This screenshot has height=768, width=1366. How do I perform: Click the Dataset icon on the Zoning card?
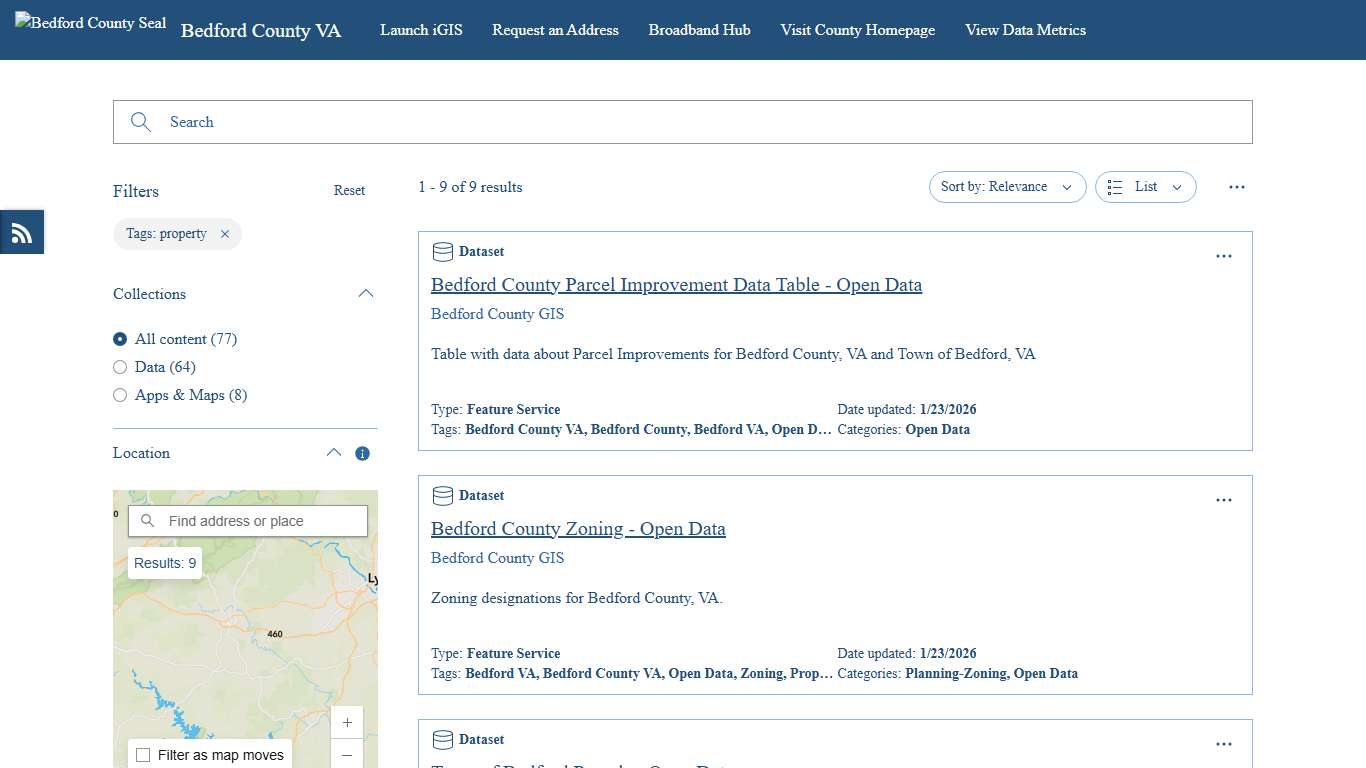point(442,495)
